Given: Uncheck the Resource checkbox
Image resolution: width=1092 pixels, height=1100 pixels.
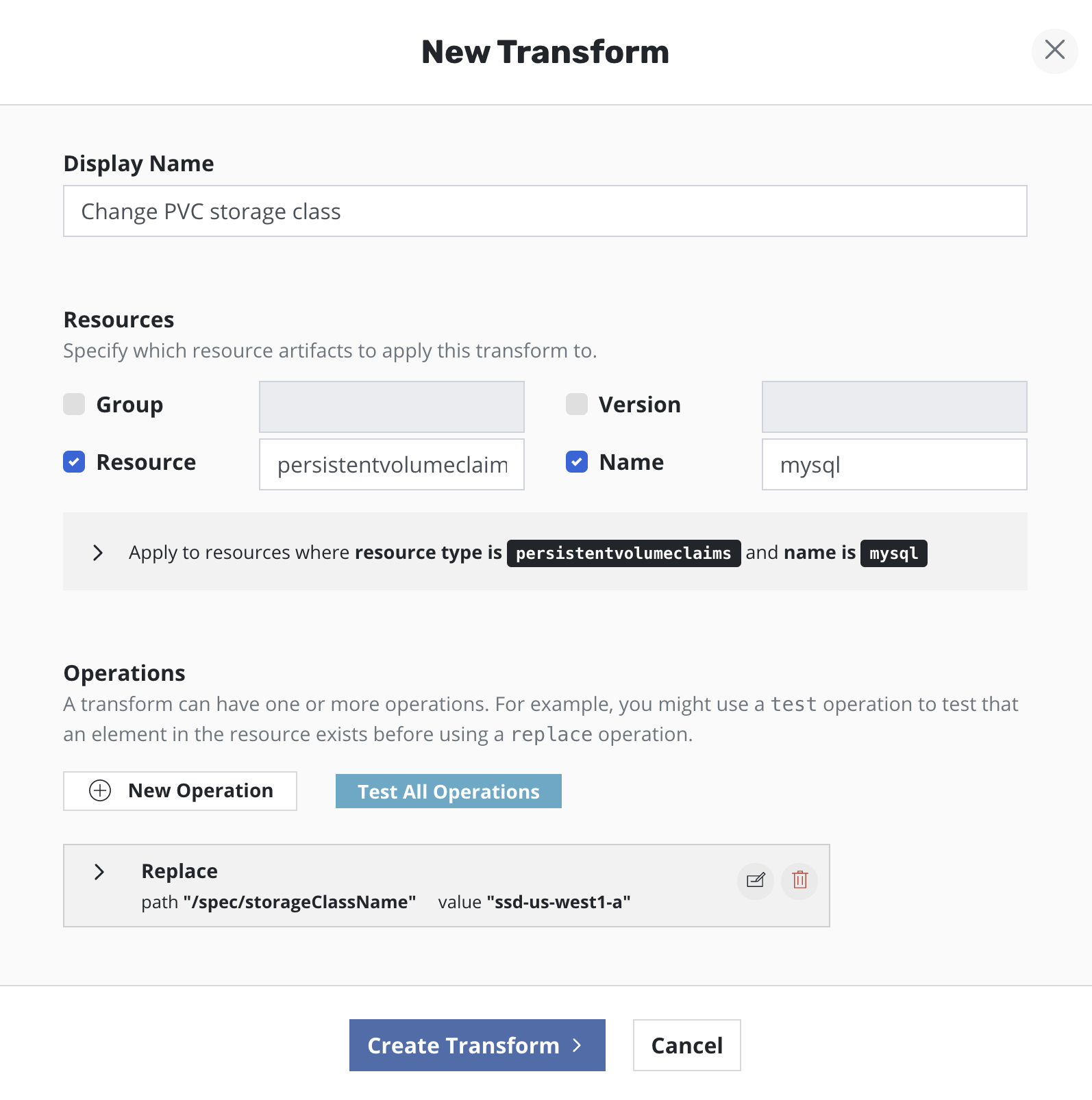Looking at the screenshot, I should click(x=74, y=462).
